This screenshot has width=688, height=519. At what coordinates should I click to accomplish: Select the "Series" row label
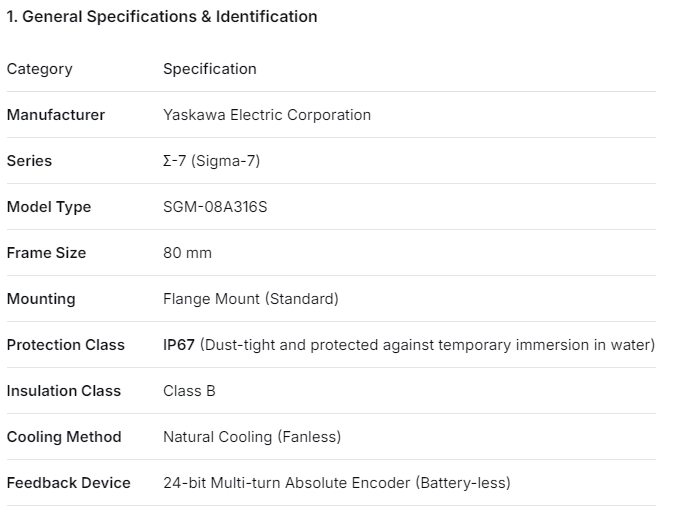pos(30,161)
